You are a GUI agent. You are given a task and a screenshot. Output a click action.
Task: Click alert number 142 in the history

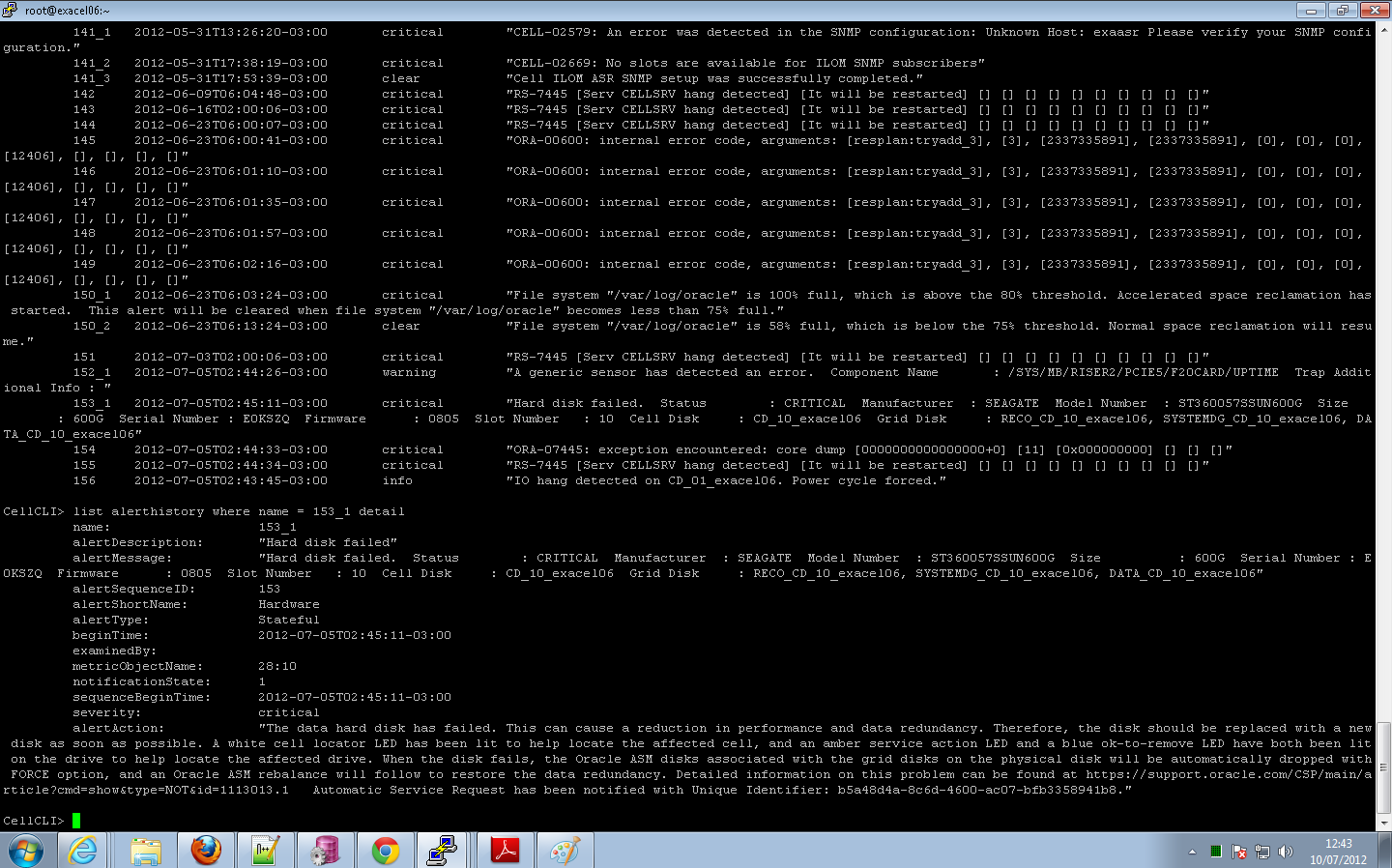(x=84, y=94)
